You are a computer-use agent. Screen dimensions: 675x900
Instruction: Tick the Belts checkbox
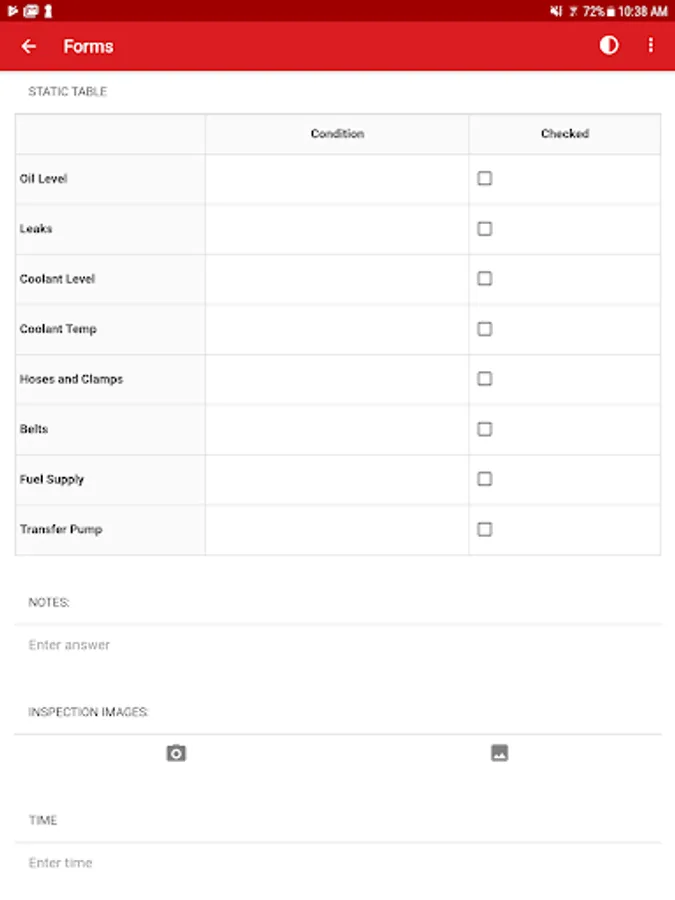(x=485, y=429)
